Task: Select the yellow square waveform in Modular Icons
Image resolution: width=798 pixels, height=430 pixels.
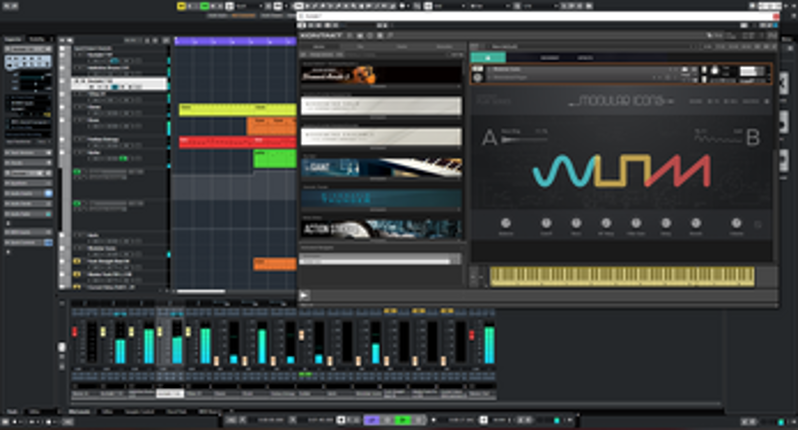Action: (622, 171)
